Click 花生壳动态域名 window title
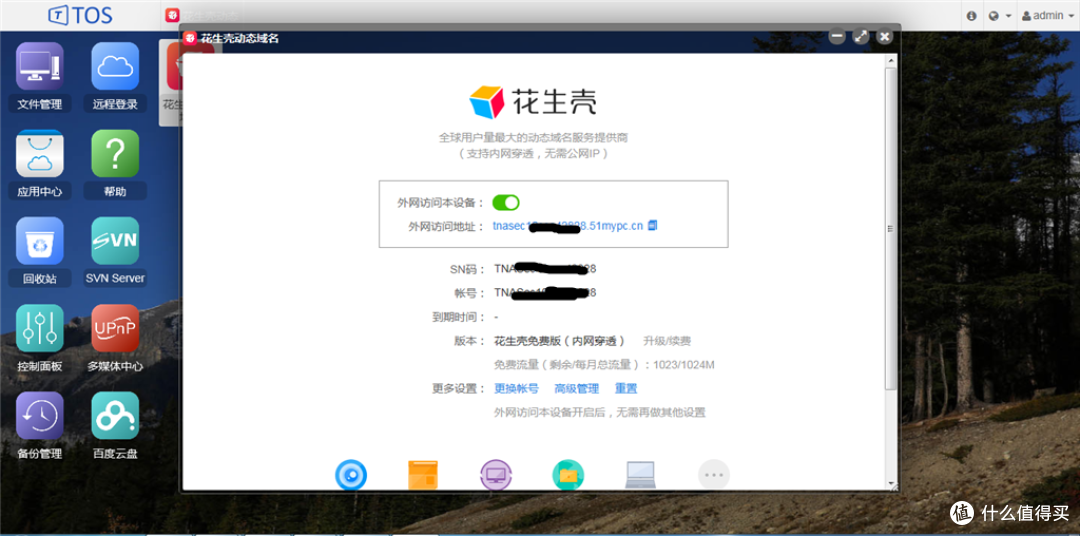1080x536 pixels. (240, 39)
